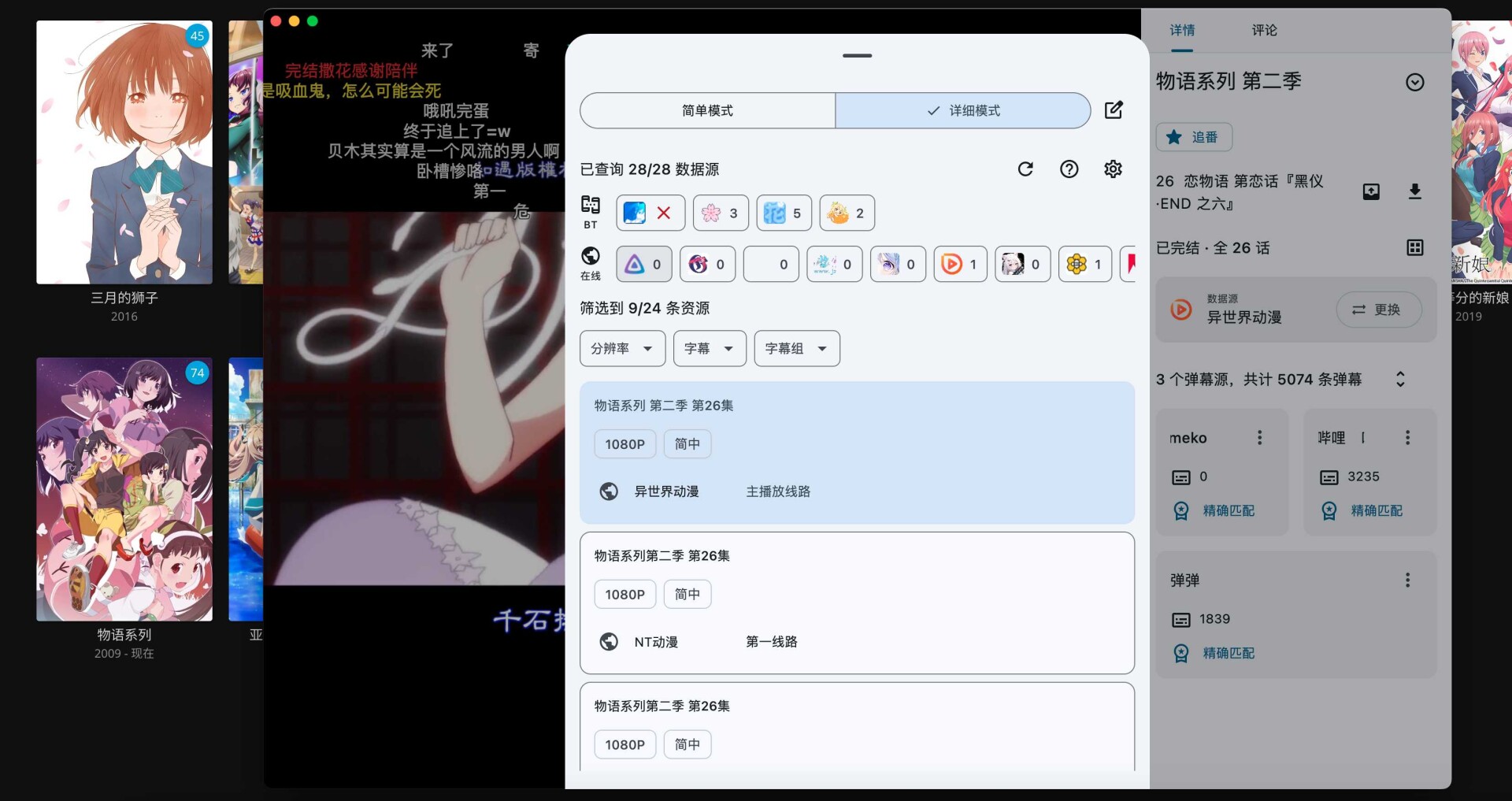This screenshot has width=1512, height=801.
Task: Select blue-haired anime eye online source
Action: click(898, 265)
